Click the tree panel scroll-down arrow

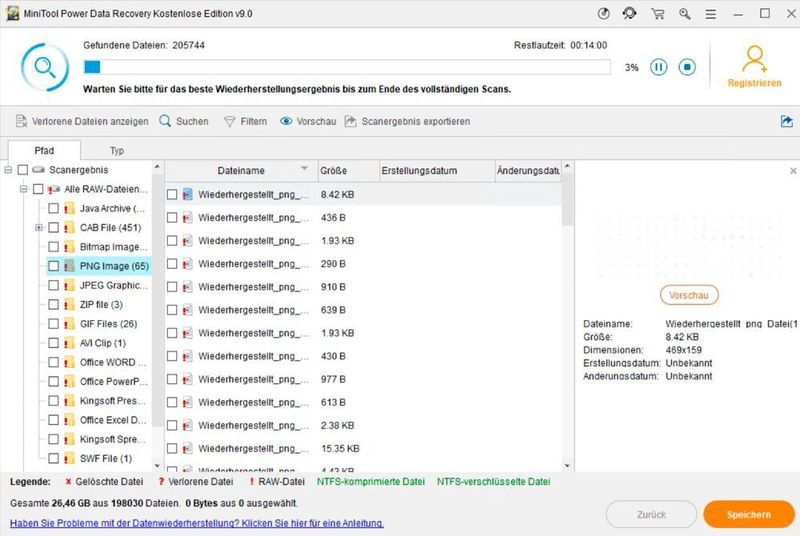coord(157,466)
